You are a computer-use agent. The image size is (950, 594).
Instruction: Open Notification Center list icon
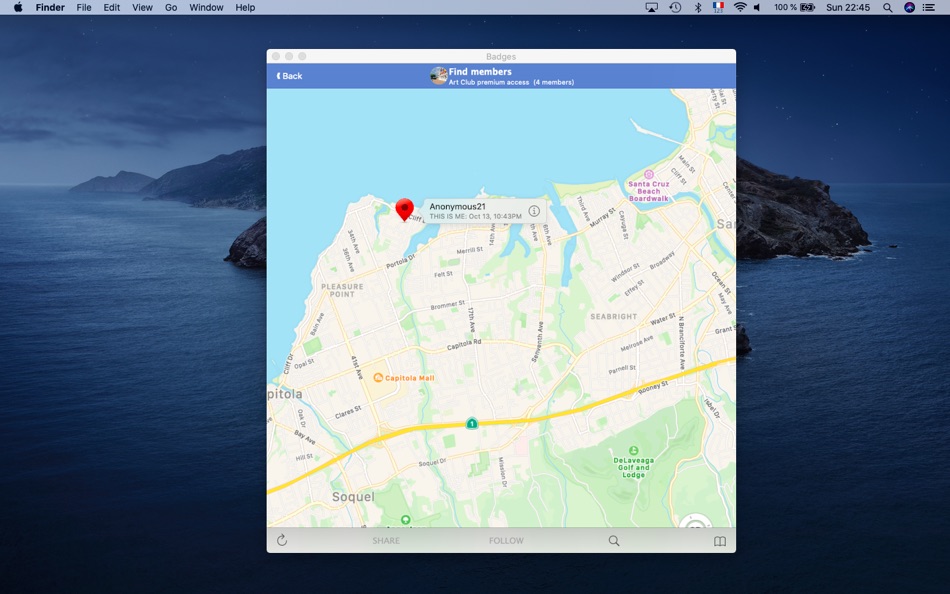tap(929, 7)
